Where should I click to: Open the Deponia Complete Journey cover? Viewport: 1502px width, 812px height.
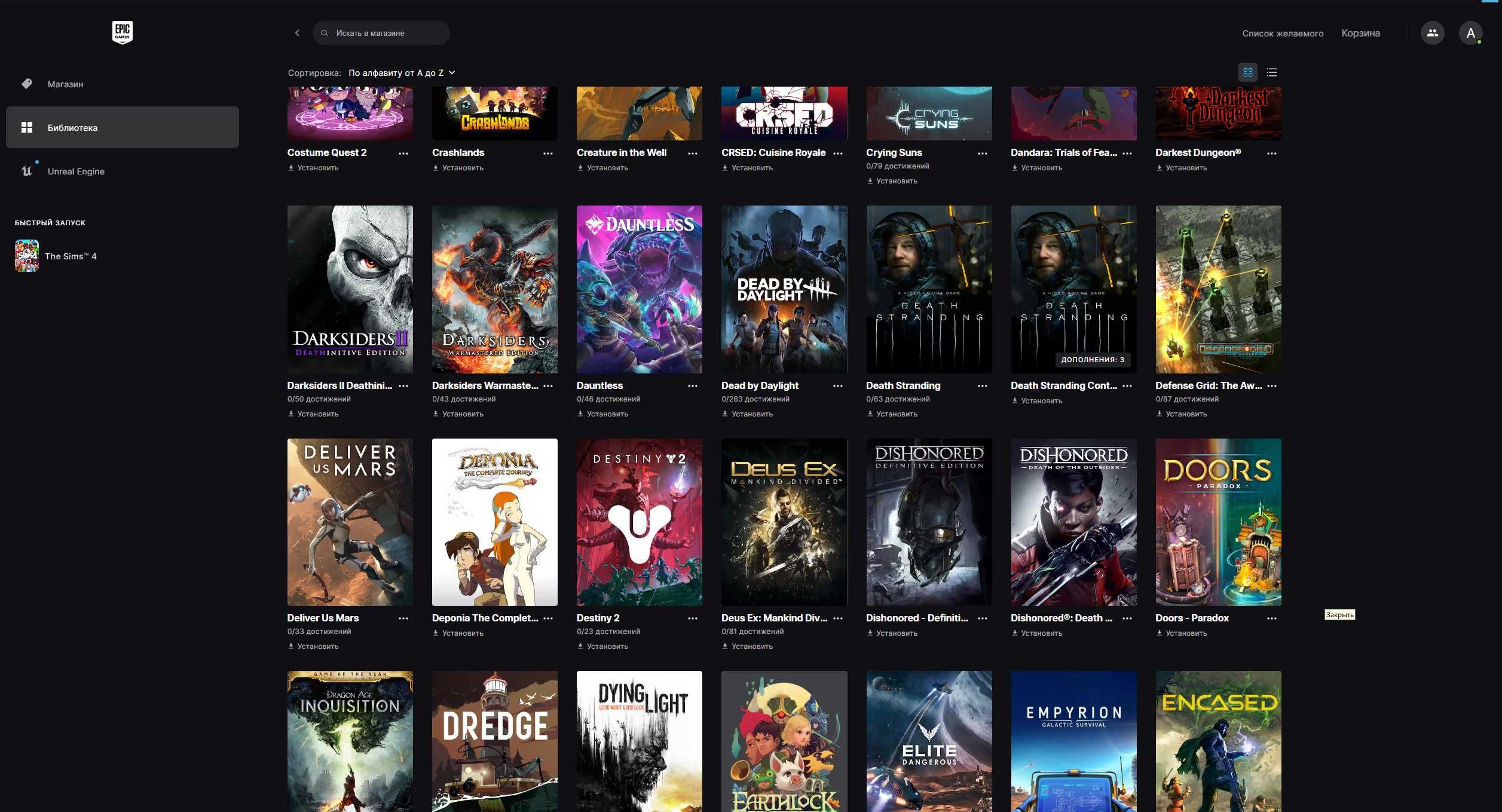(495, 522)
